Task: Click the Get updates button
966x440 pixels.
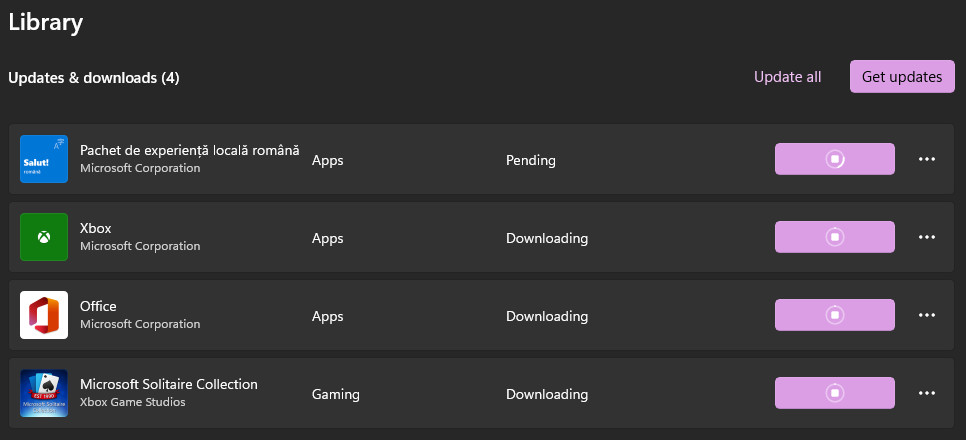Action: (x=901, y=77)
